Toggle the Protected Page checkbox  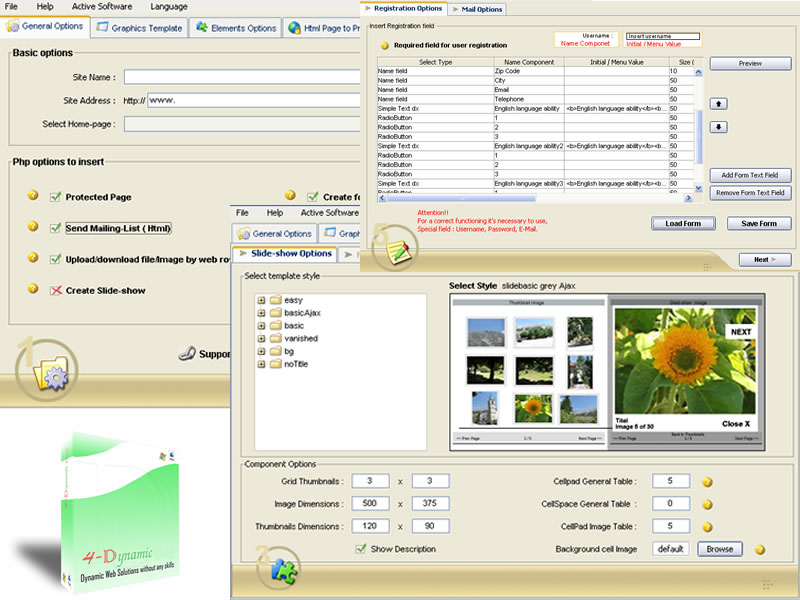pyautogui.click(x=56, y=197)
